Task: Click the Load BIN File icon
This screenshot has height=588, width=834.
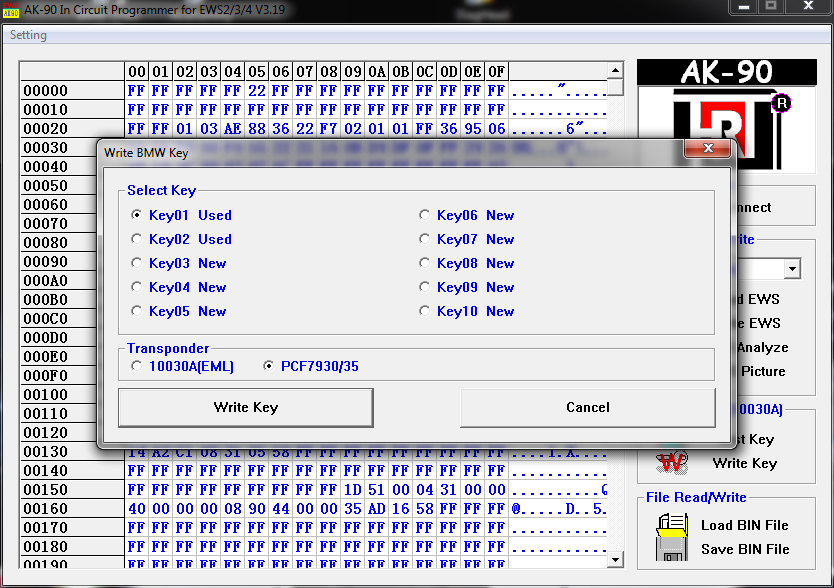Action: coord(670,525)
